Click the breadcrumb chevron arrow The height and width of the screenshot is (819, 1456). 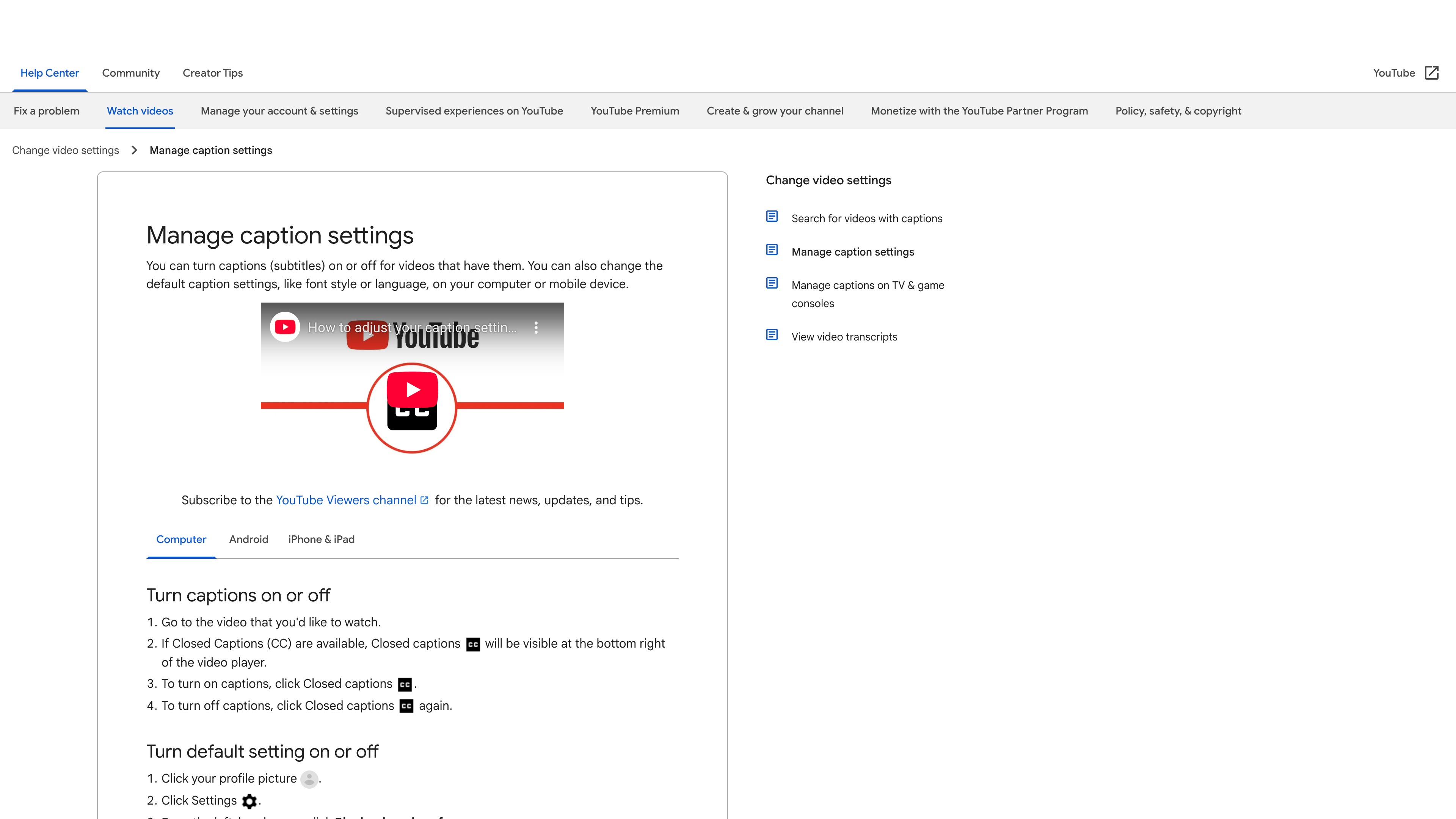tap(134, 151)
